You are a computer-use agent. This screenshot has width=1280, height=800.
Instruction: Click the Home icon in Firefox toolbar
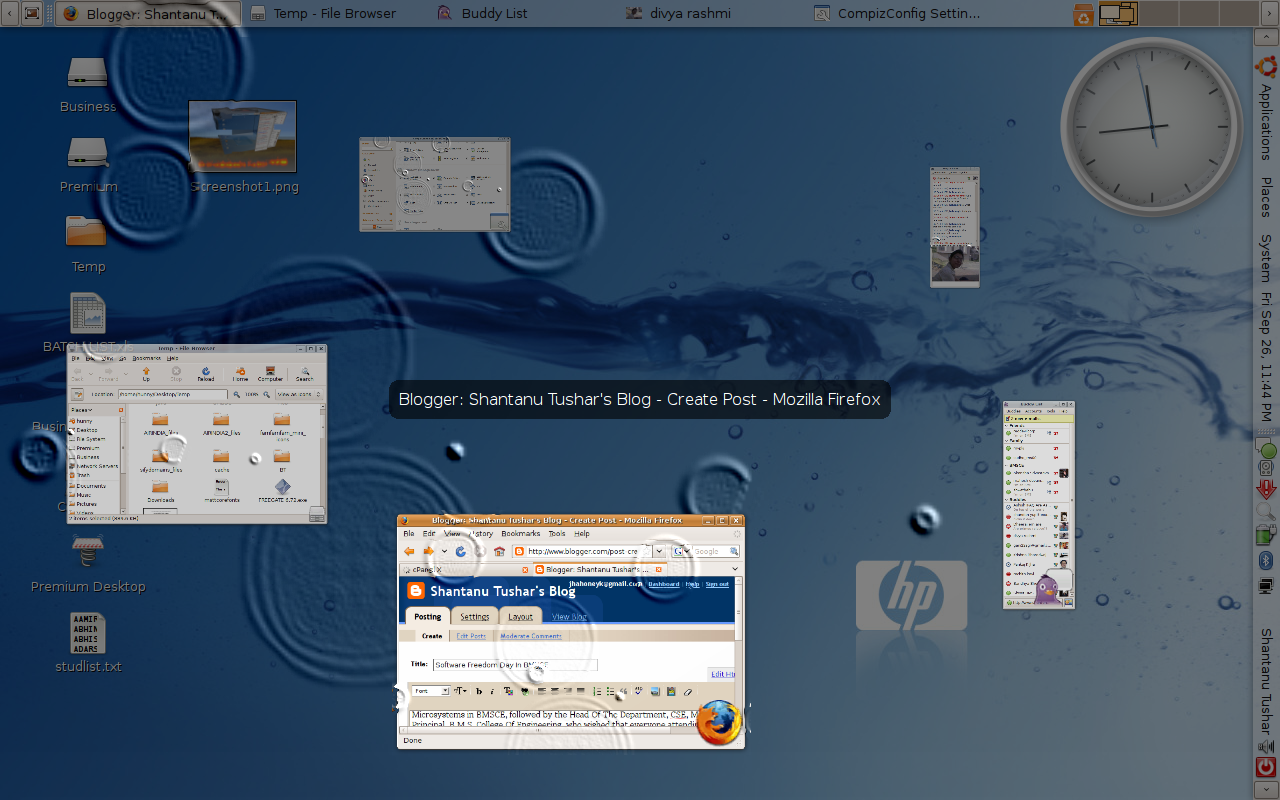pos(499,551)
